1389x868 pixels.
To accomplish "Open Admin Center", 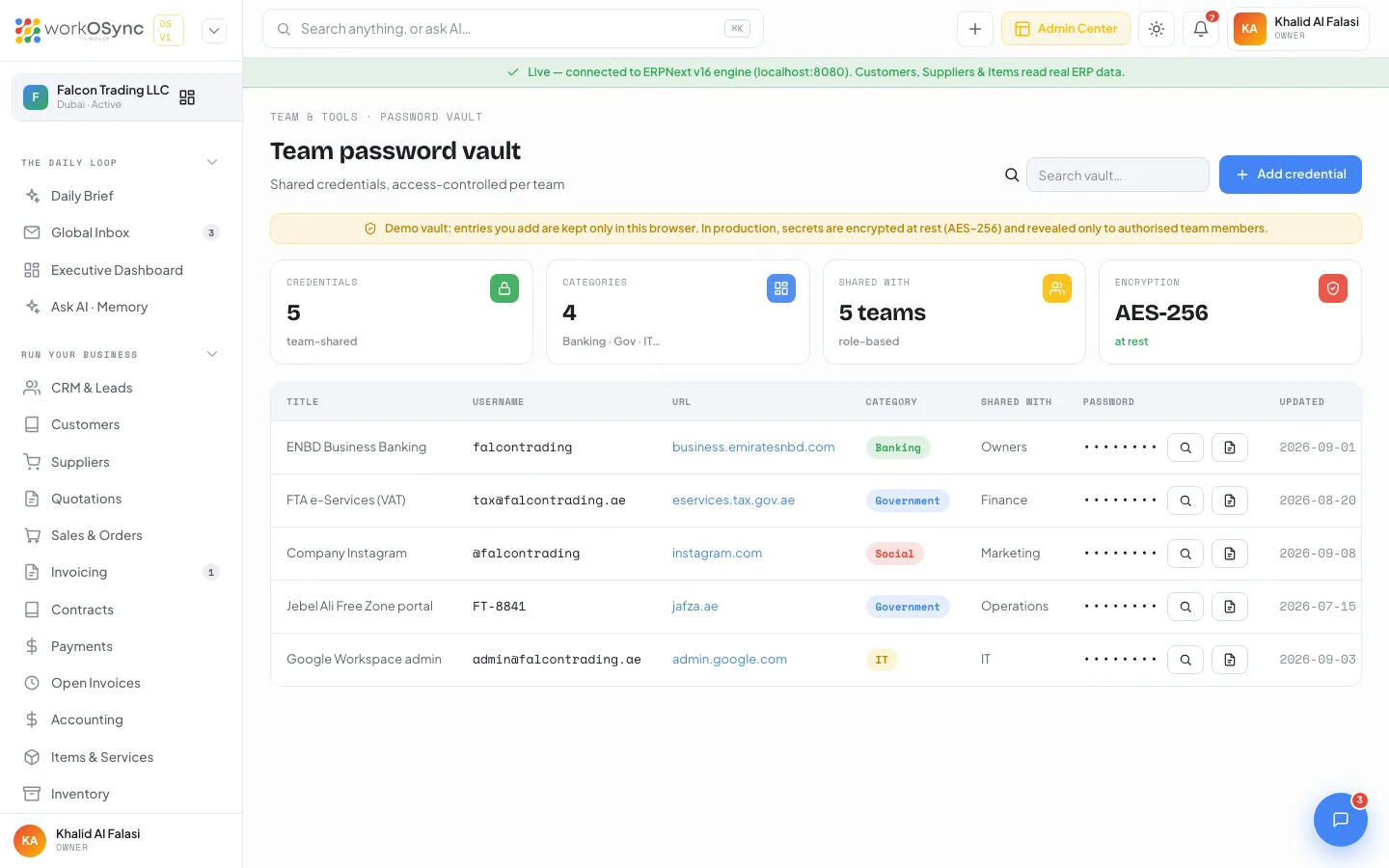I will 1066,29.
